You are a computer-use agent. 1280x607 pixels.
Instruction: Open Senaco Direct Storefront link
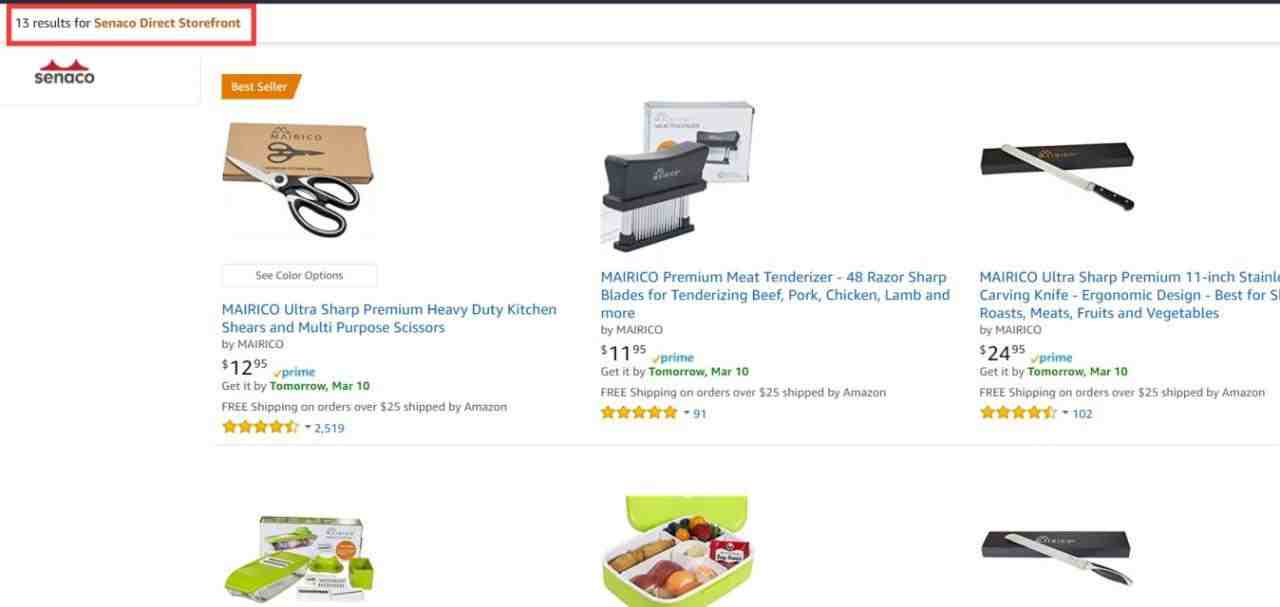pos(167,23)
